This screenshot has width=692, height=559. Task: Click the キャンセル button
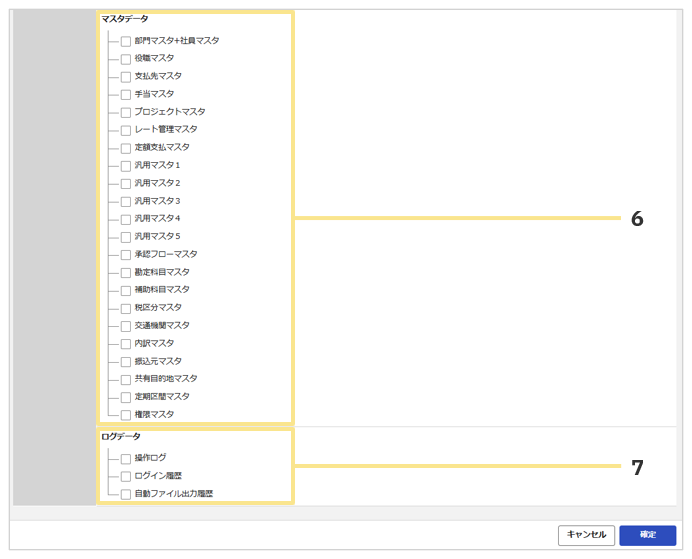[x=586, y=535]
